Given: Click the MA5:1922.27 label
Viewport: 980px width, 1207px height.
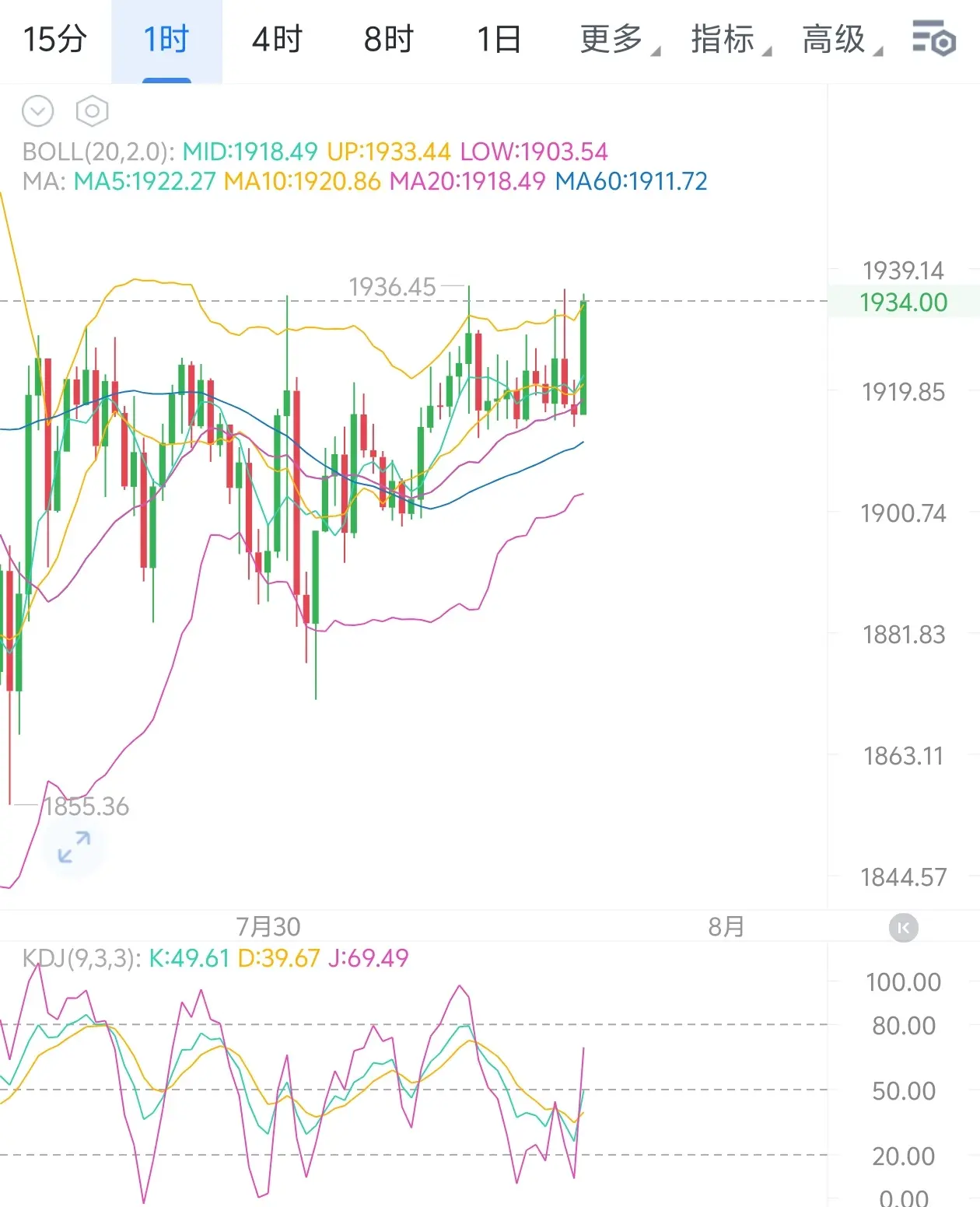Looking at the screenshot, I should (144, 181).
